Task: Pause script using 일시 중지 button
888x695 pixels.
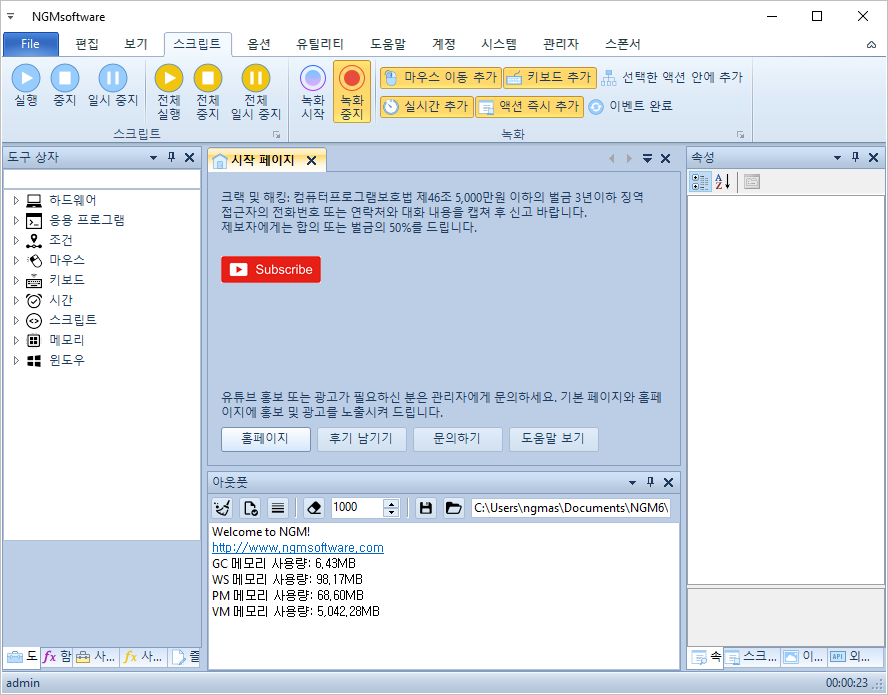Action: [113, 86]
